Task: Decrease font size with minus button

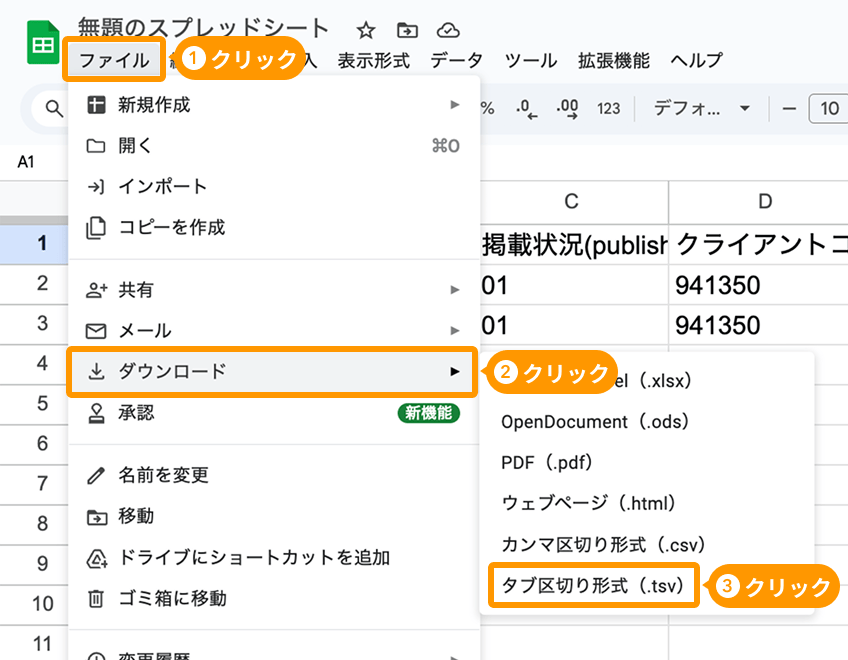Action: point(789,109)
